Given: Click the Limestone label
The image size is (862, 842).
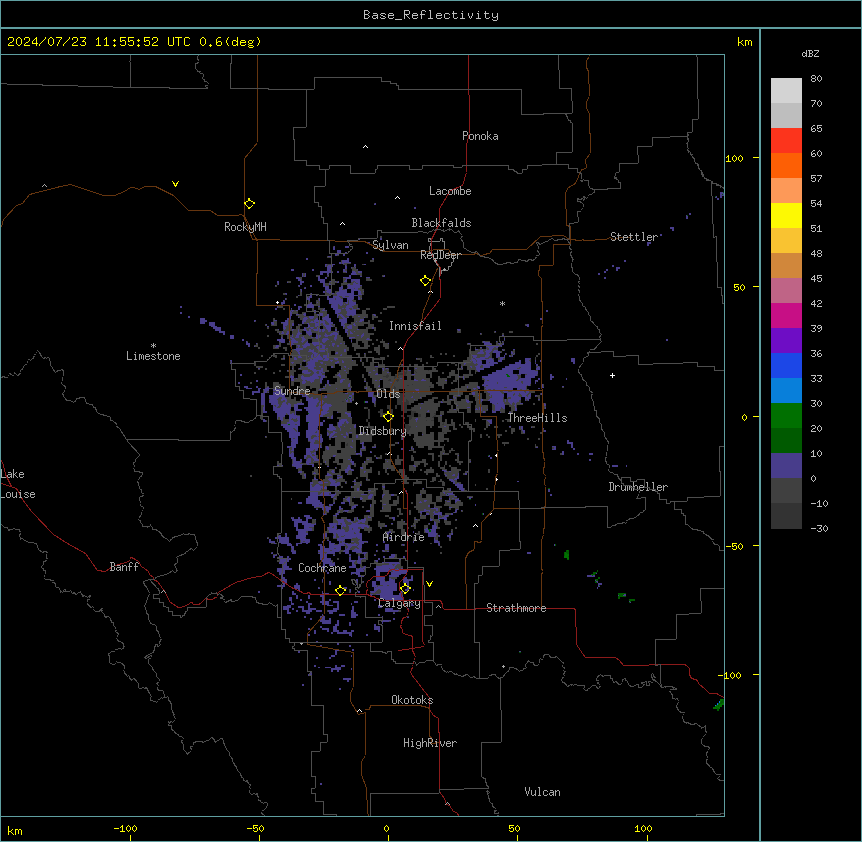Looking at the screenshot, I should (153, 356).
